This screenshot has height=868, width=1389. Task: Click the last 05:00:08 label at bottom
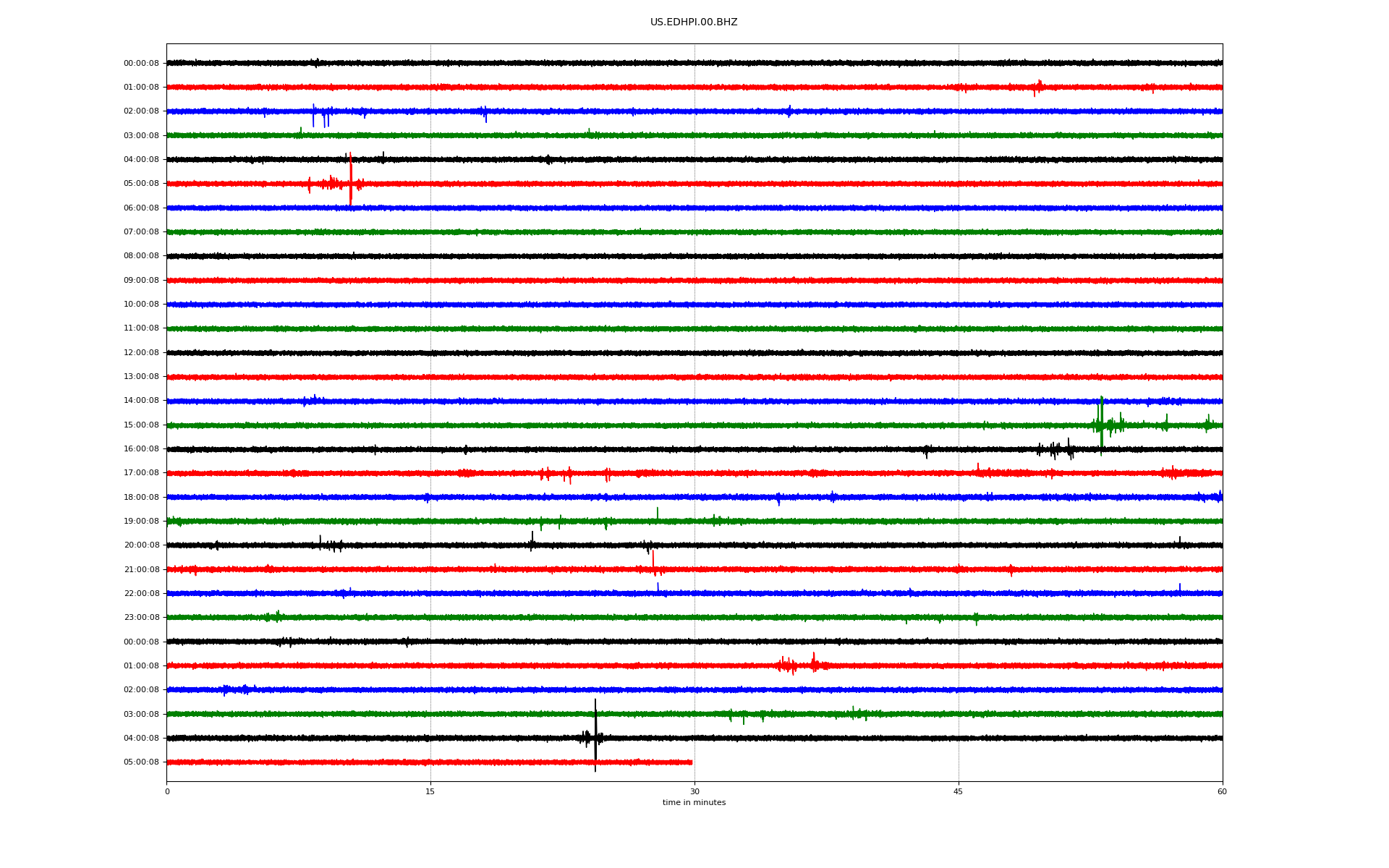coord(141,762)
